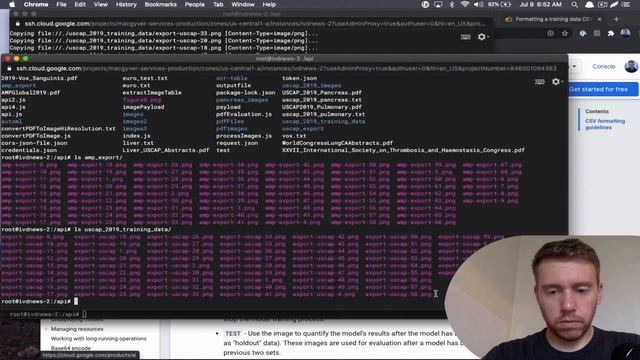Click the date and time Jul 9 6:52 AM
Screen dimensions: 640x360
(541, 4)
